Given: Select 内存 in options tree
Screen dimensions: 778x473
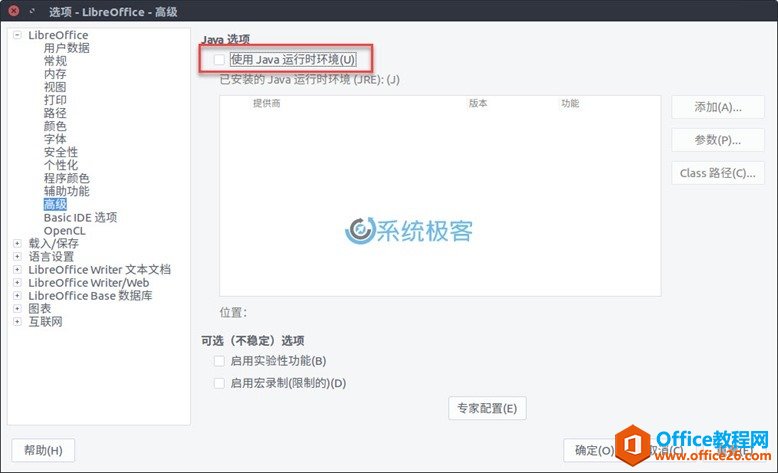Looking at the screenshot, I should coord(55,74).
